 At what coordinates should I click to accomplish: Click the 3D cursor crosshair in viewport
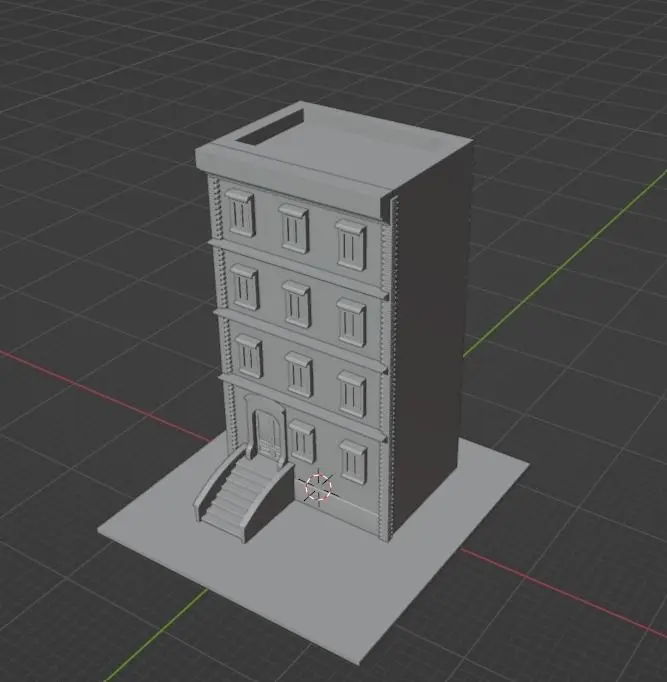[319, 487]
